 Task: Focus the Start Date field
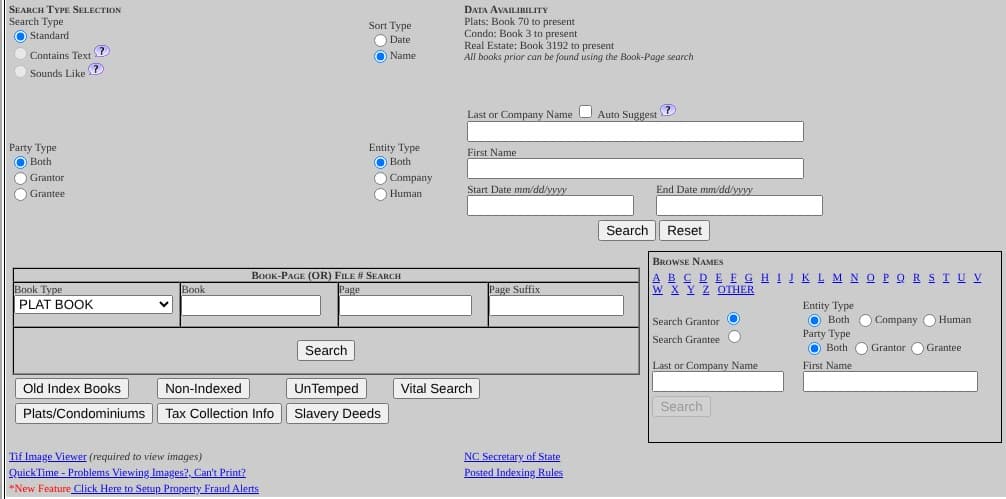click(550, 206)
